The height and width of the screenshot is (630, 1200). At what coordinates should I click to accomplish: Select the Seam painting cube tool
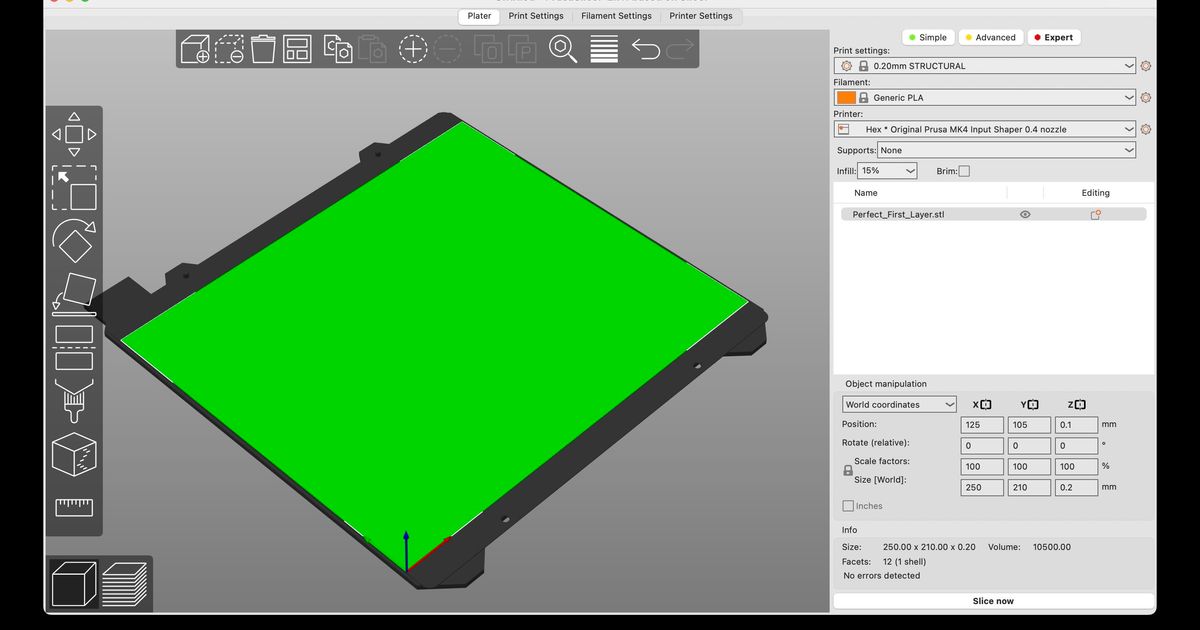click(74, 454)
